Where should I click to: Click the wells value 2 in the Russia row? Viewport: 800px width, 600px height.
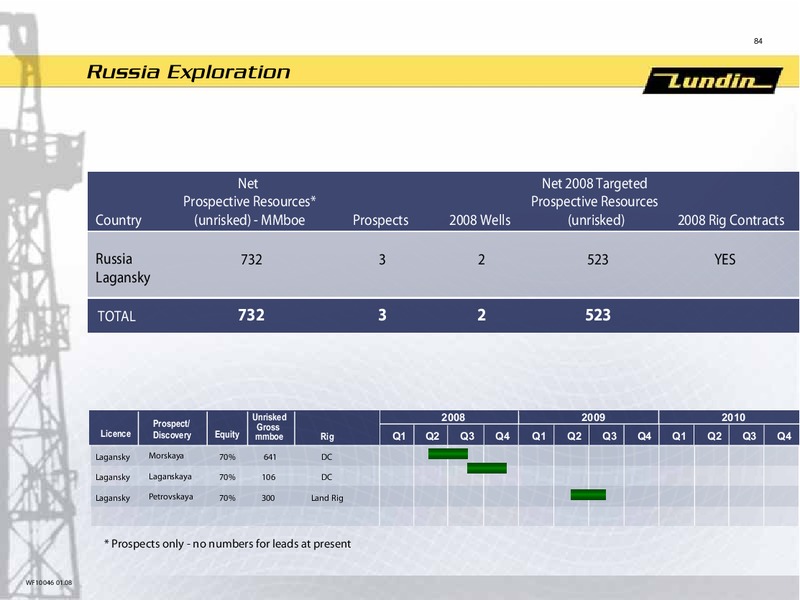[481, 259]
